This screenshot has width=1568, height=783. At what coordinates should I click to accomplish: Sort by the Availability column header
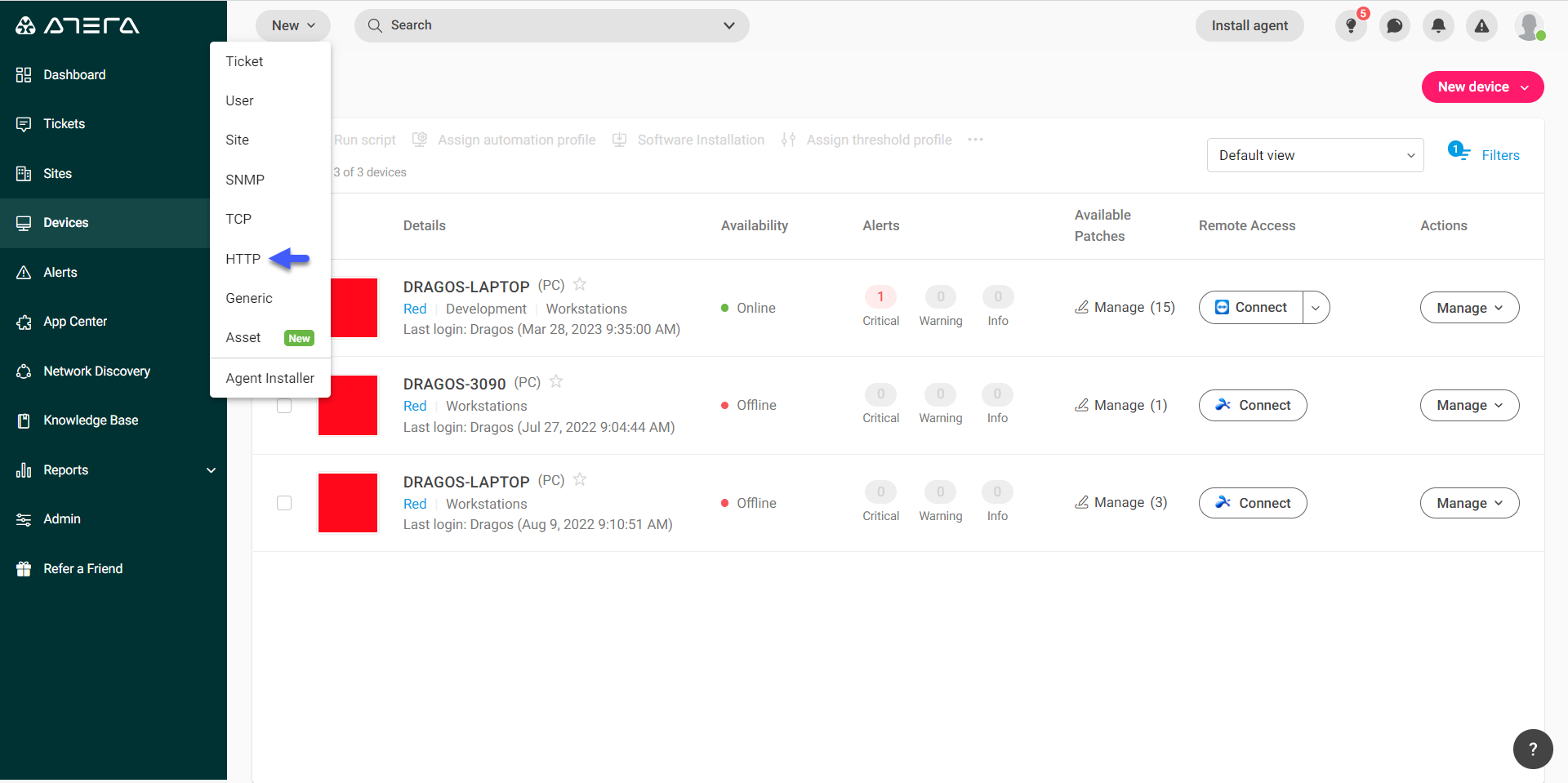(x=754, y=225)
